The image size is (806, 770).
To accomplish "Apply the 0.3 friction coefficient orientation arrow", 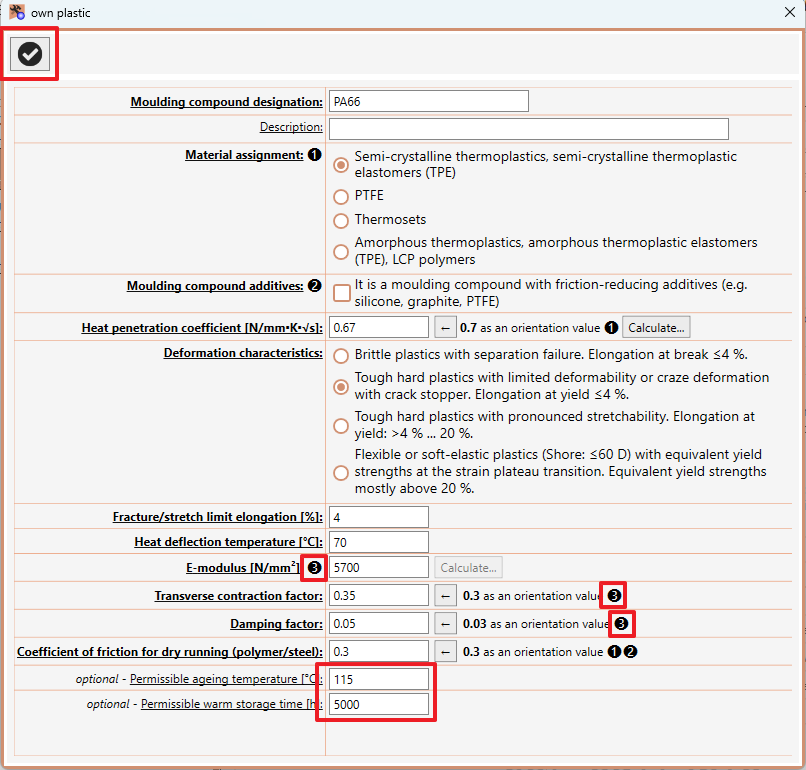I will coord(445,652).
